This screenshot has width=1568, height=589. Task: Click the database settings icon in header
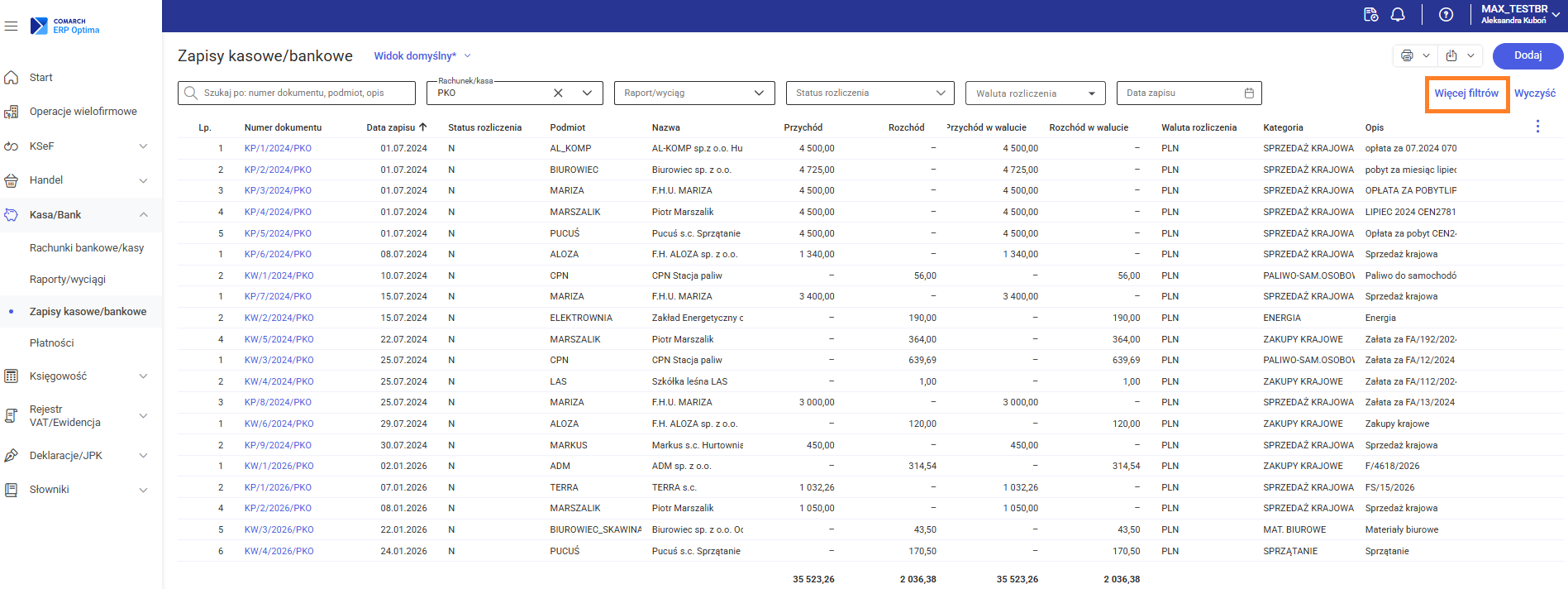point(1370,15)
